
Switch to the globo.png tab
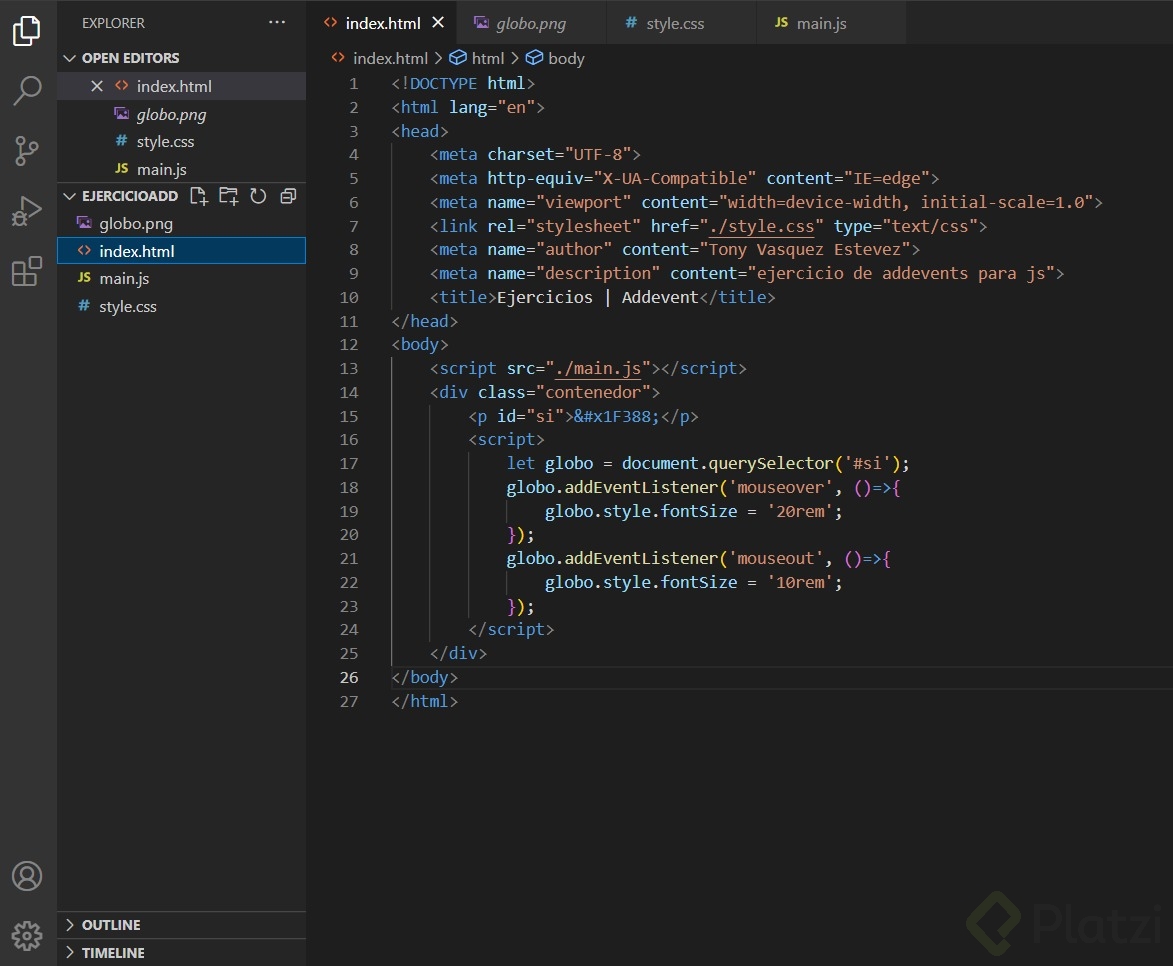pyautogui.click(x=530, y=23)
